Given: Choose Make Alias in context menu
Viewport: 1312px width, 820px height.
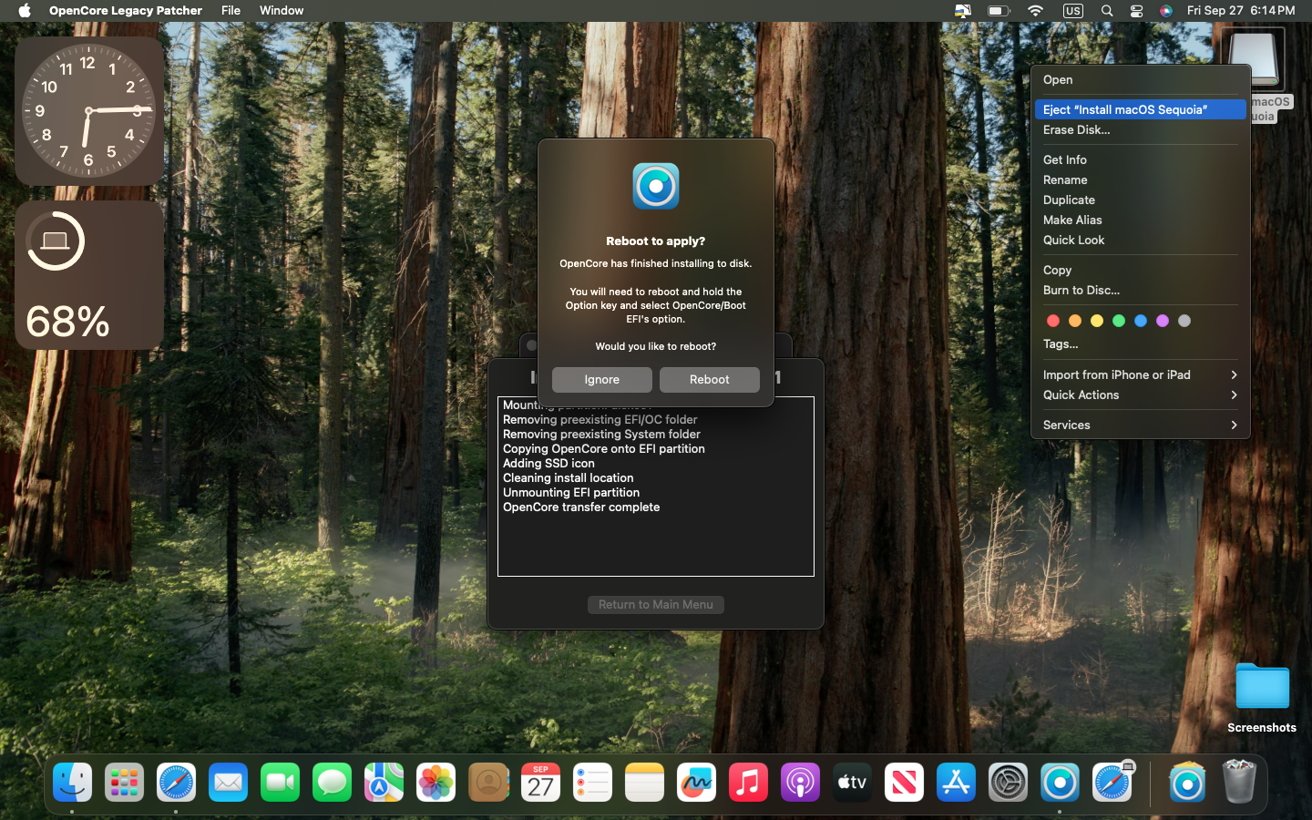Looking at the screenshot, I should (x=1140, y=220).
